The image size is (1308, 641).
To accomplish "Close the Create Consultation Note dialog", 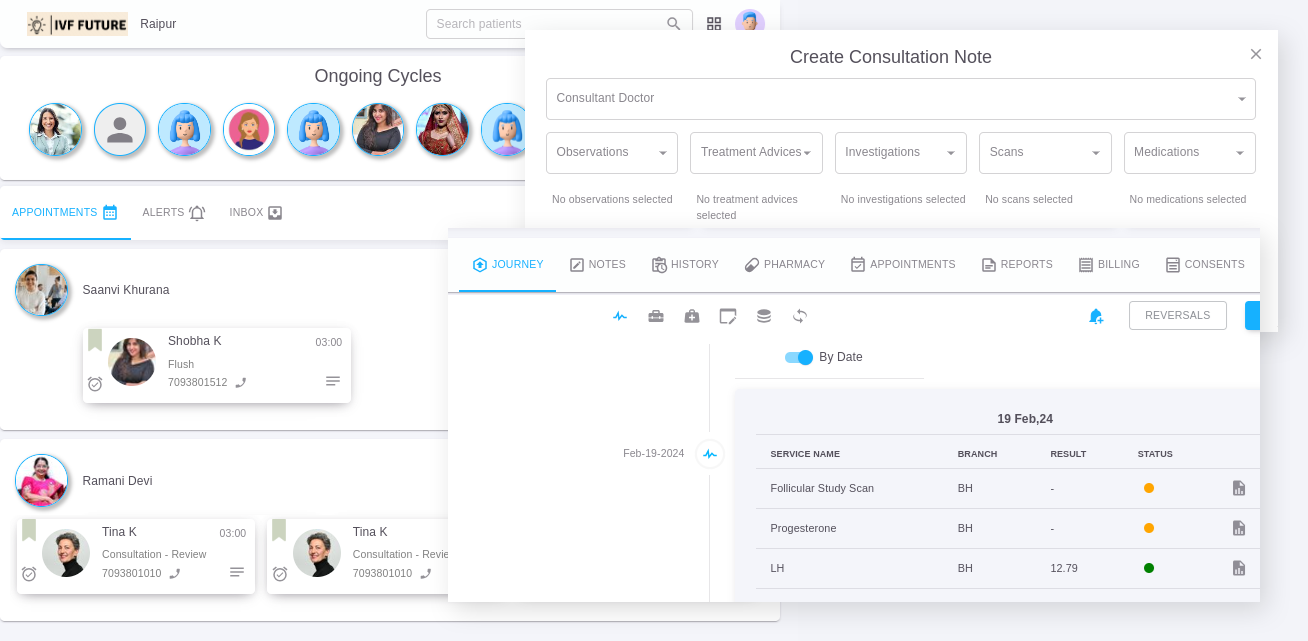I will click(x=1256, y=54).
